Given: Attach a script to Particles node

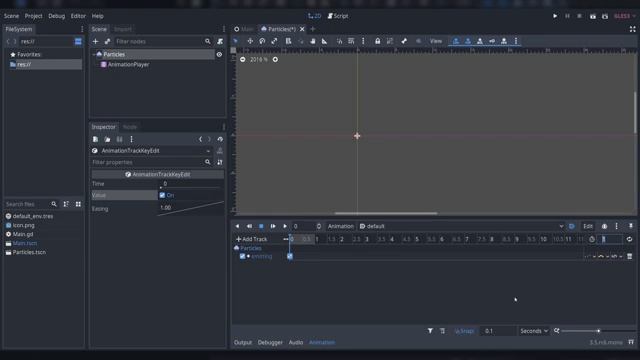Looking at the screenshot, I should click(220, 41).
